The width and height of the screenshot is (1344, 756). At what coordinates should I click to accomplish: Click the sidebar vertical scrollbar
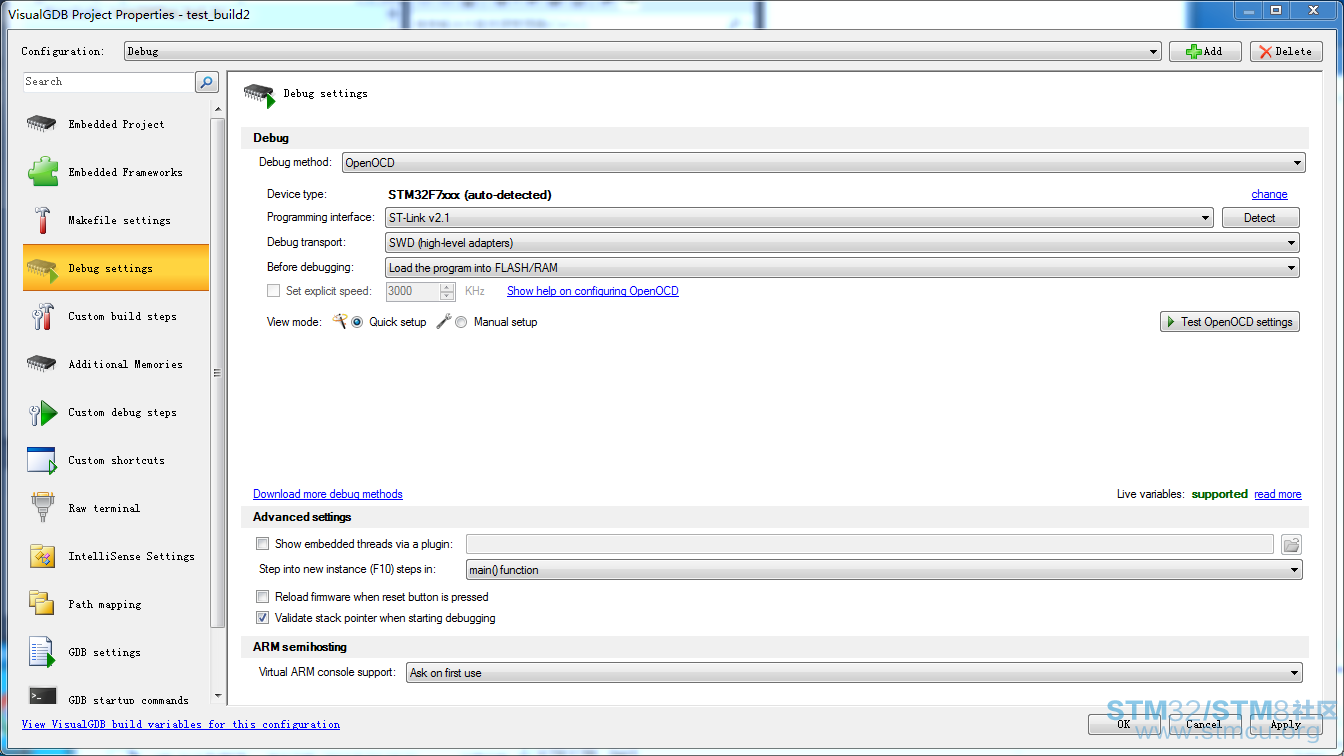coord(218,372)
